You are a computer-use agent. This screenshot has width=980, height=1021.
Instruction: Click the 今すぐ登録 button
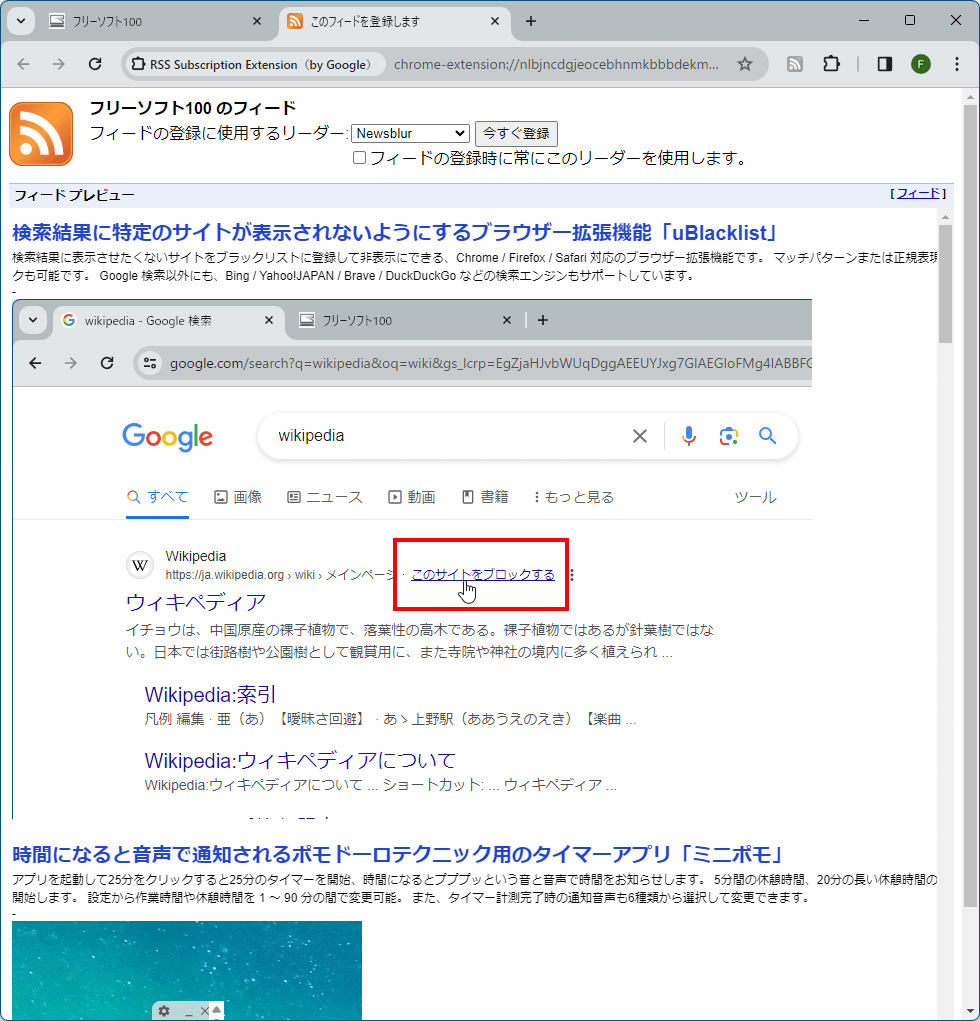516,133
